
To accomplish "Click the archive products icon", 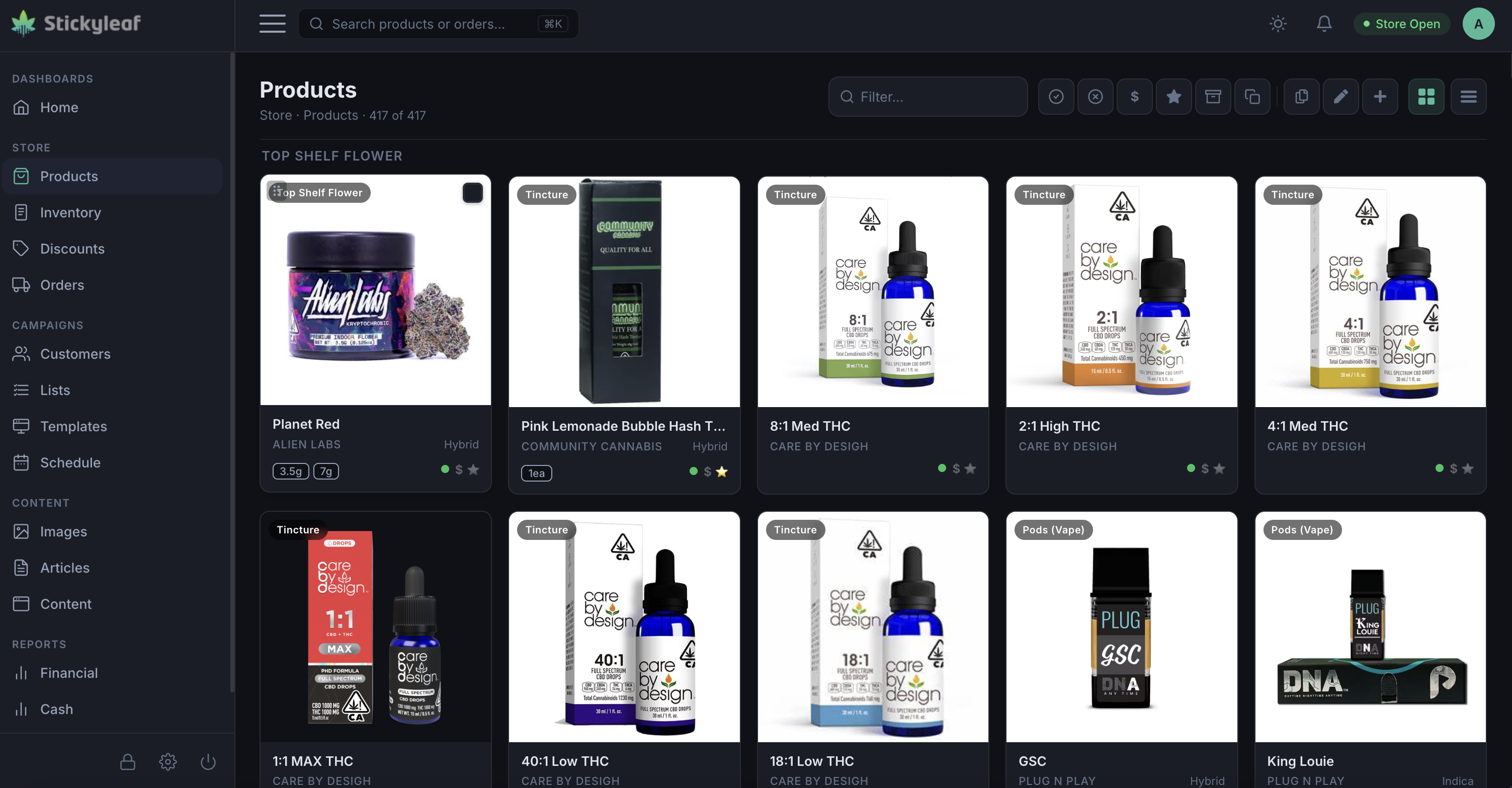I will pyautogui.click(x=1213, y=96).
